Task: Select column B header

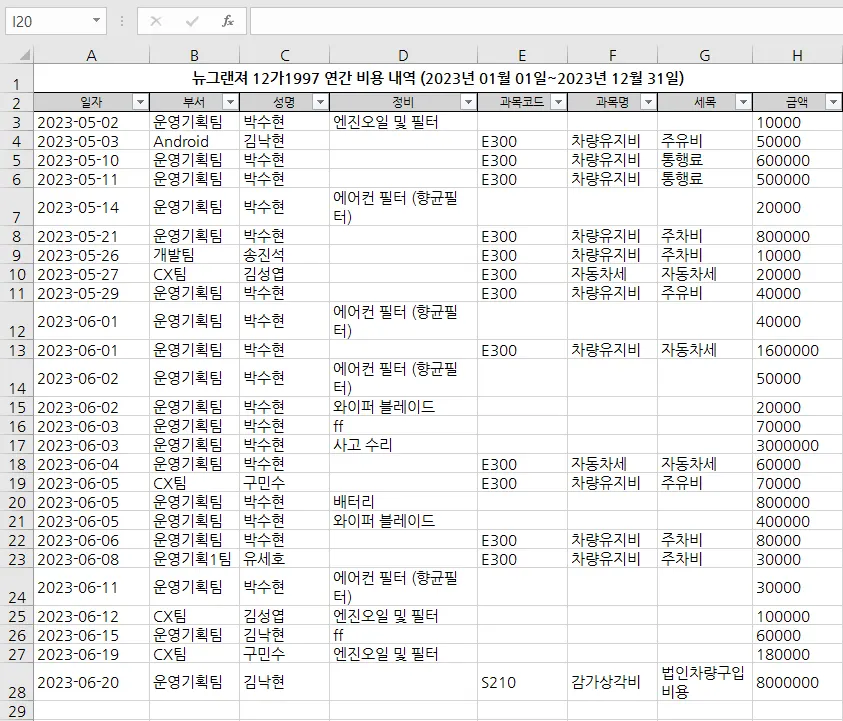Action: tap(194, 55)
